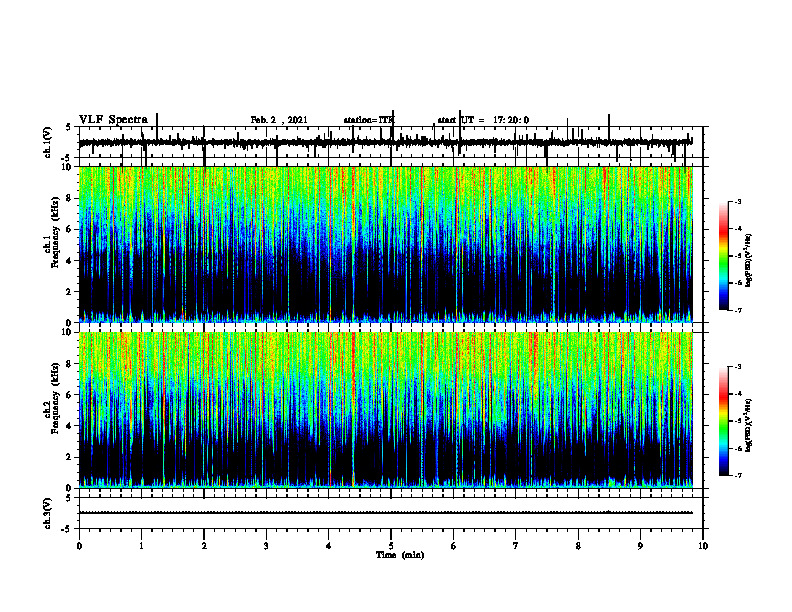Click the "4" tick on the time axis
The width and height of the screenshot is (792, 612).
point(329,546)
